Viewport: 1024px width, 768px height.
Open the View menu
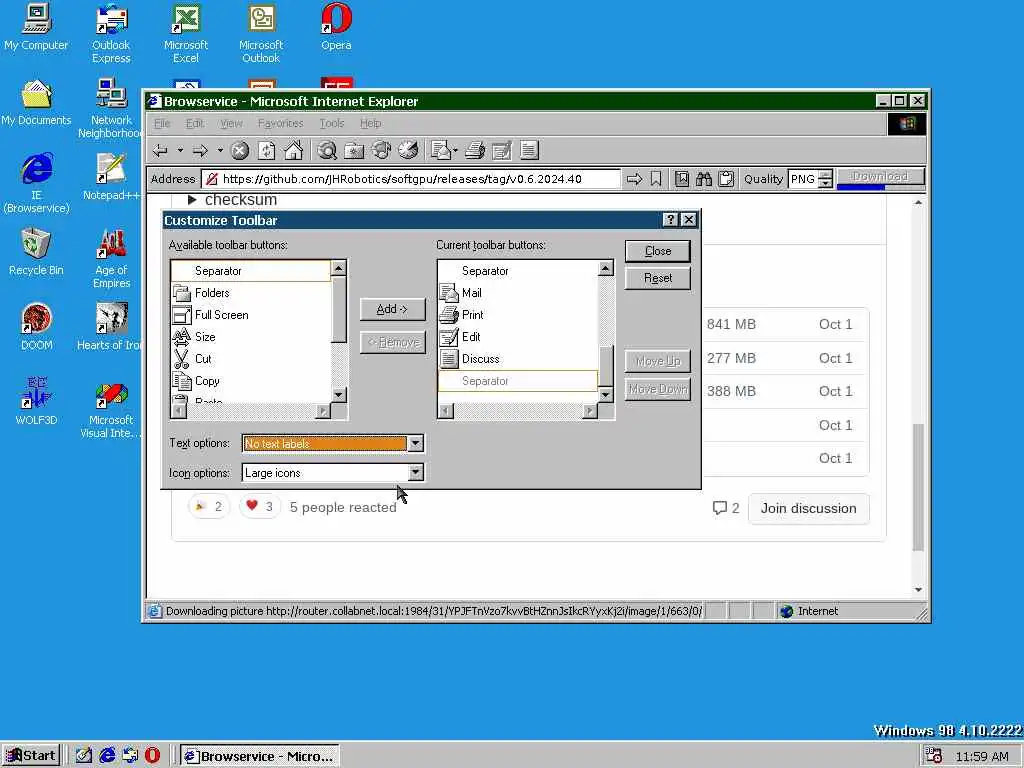pyautogui.click(x=231, y=123)
